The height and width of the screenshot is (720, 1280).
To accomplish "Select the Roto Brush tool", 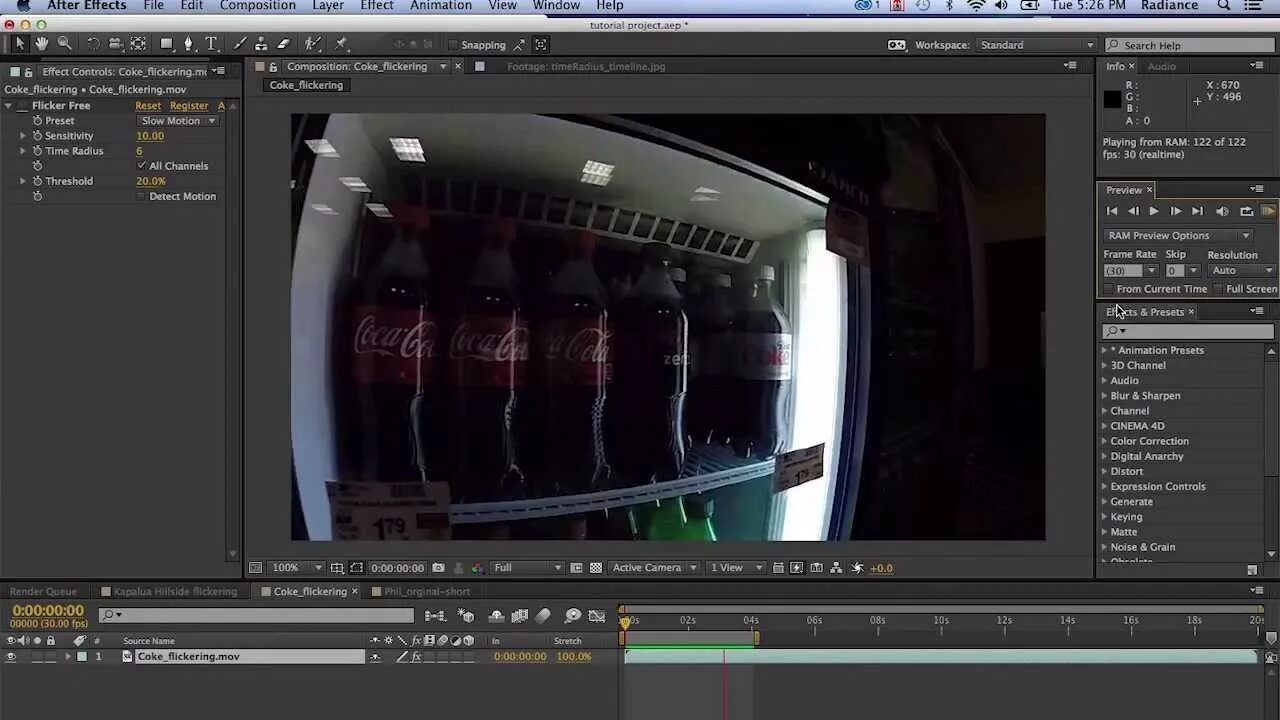I will (313, 44).
